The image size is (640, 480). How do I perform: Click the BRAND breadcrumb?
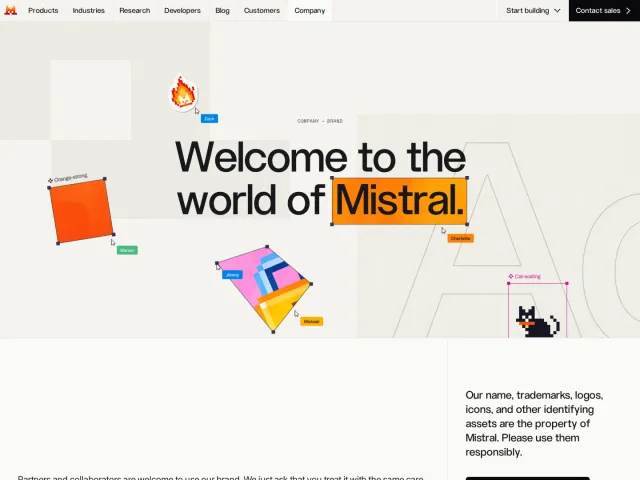(x=335, y=121)
